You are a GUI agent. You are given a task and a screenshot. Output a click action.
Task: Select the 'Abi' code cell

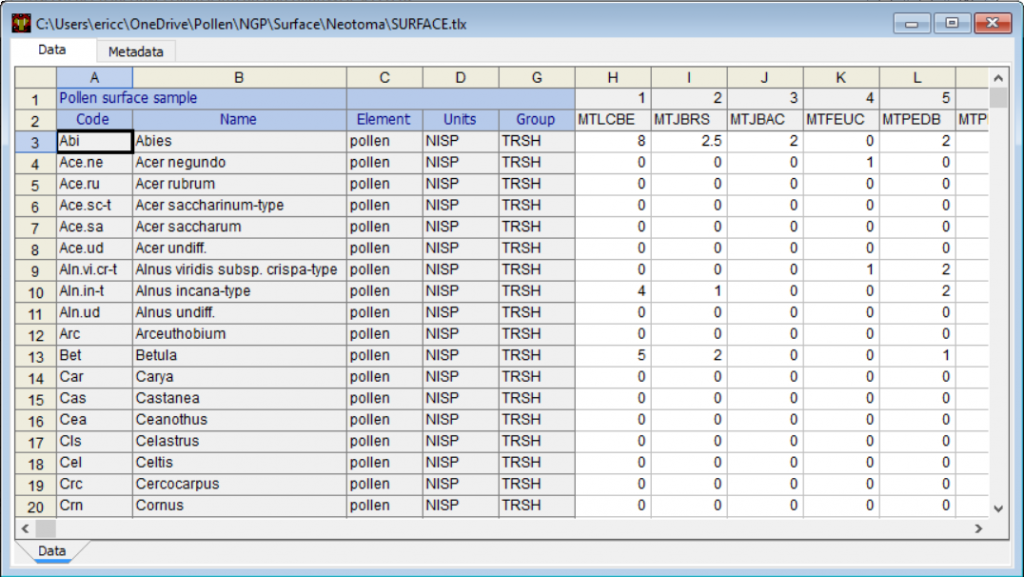point(95,142)
